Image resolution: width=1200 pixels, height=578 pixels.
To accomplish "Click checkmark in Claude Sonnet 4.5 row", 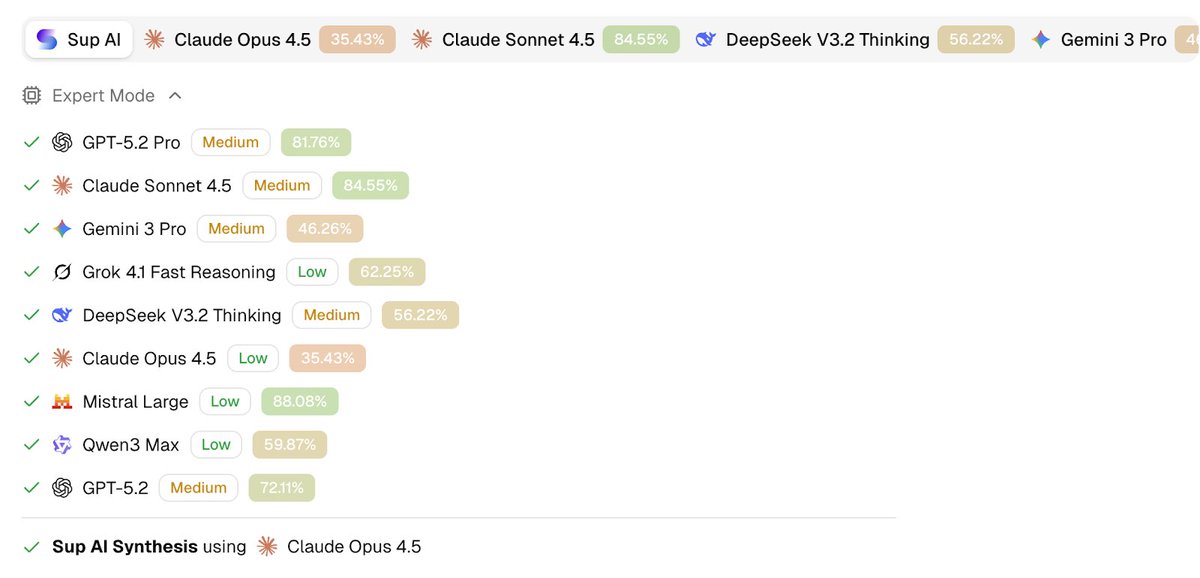I will tap(32, 185).
